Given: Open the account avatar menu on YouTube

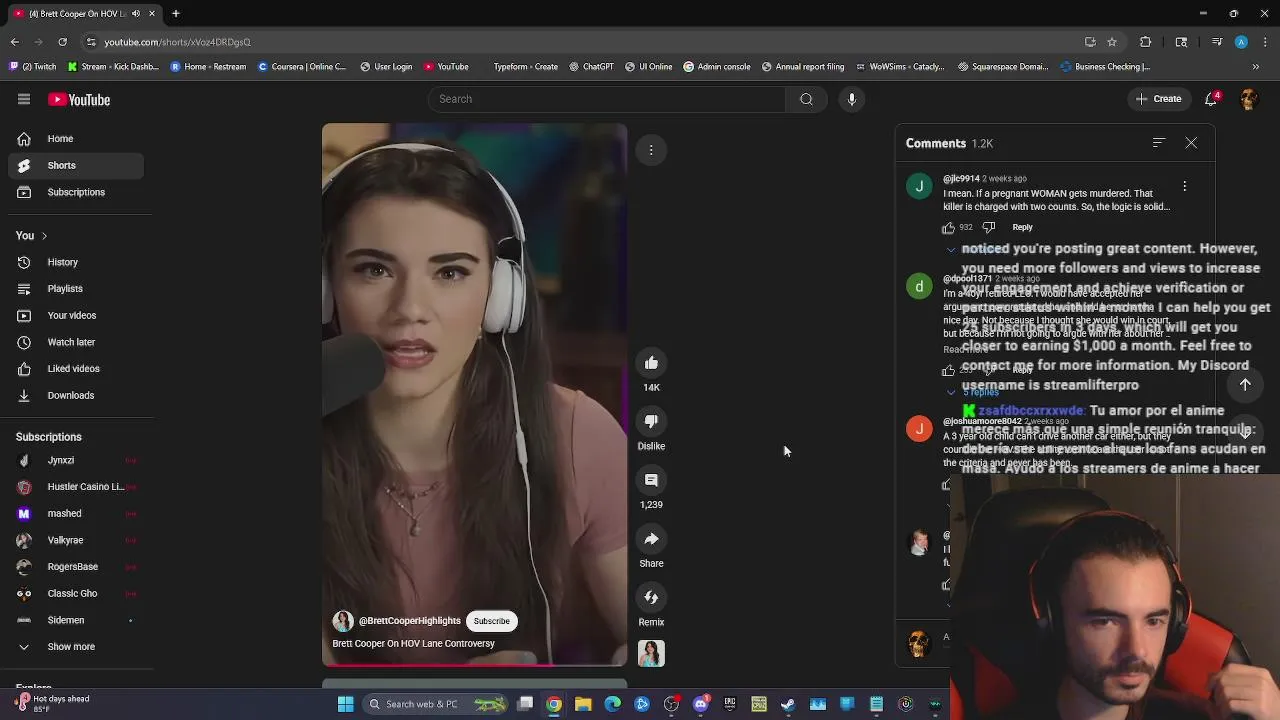Looking at the screenshot, I should (x=1248, y=99).
